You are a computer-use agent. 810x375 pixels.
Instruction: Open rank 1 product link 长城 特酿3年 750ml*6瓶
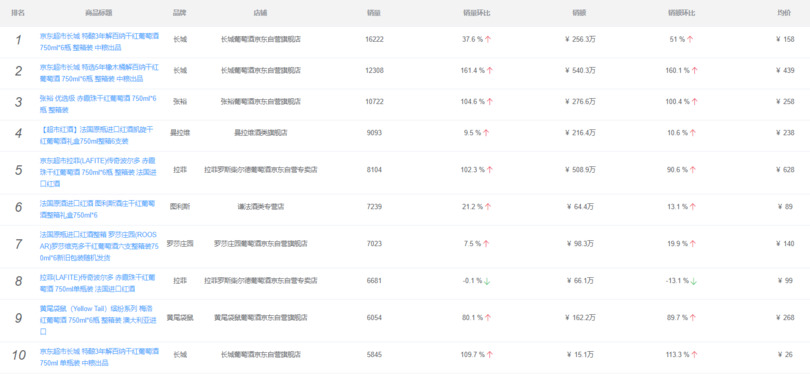[99, 42]
